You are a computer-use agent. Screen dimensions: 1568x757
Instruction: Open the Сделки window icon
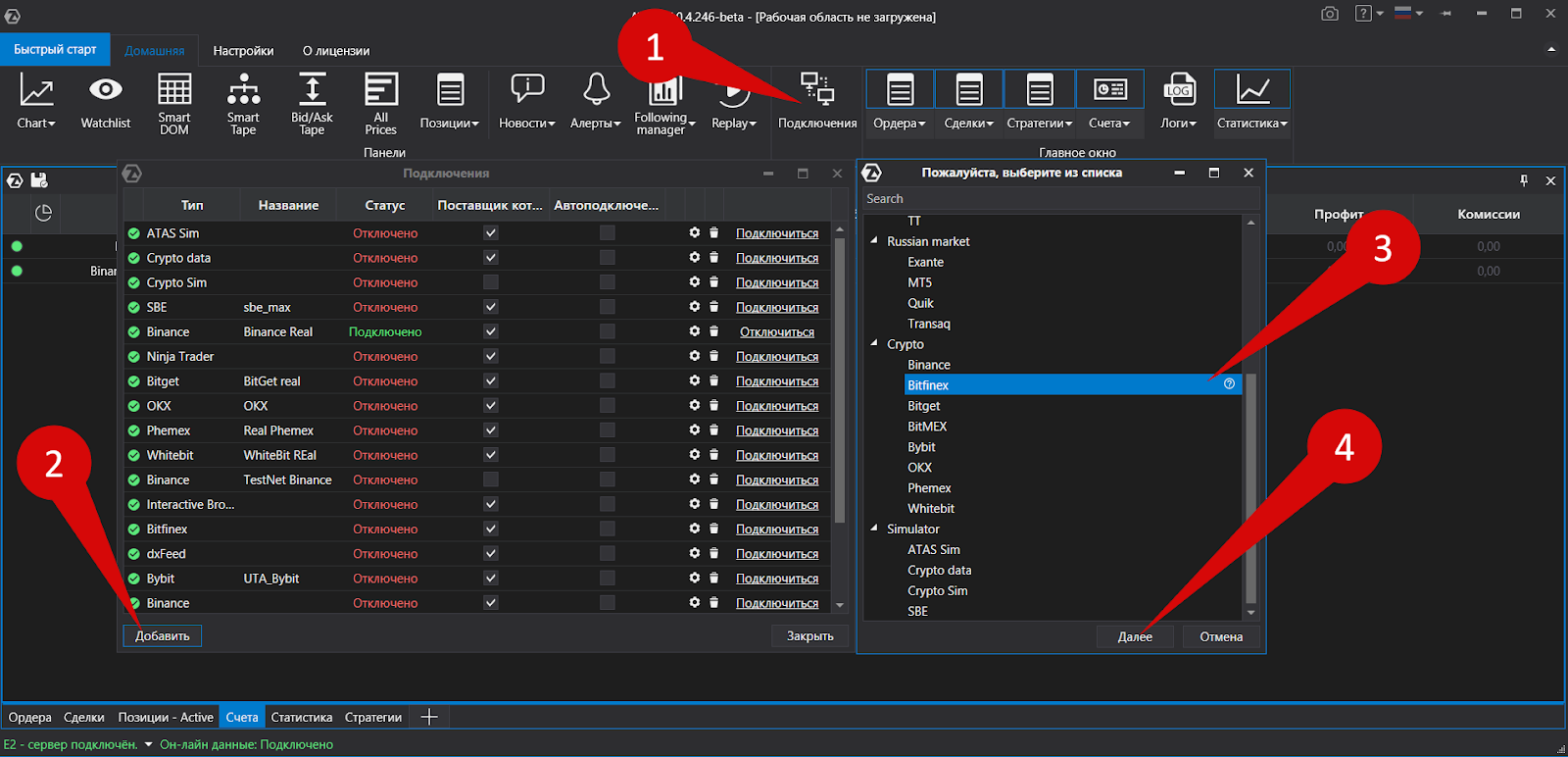click(969, 90)
